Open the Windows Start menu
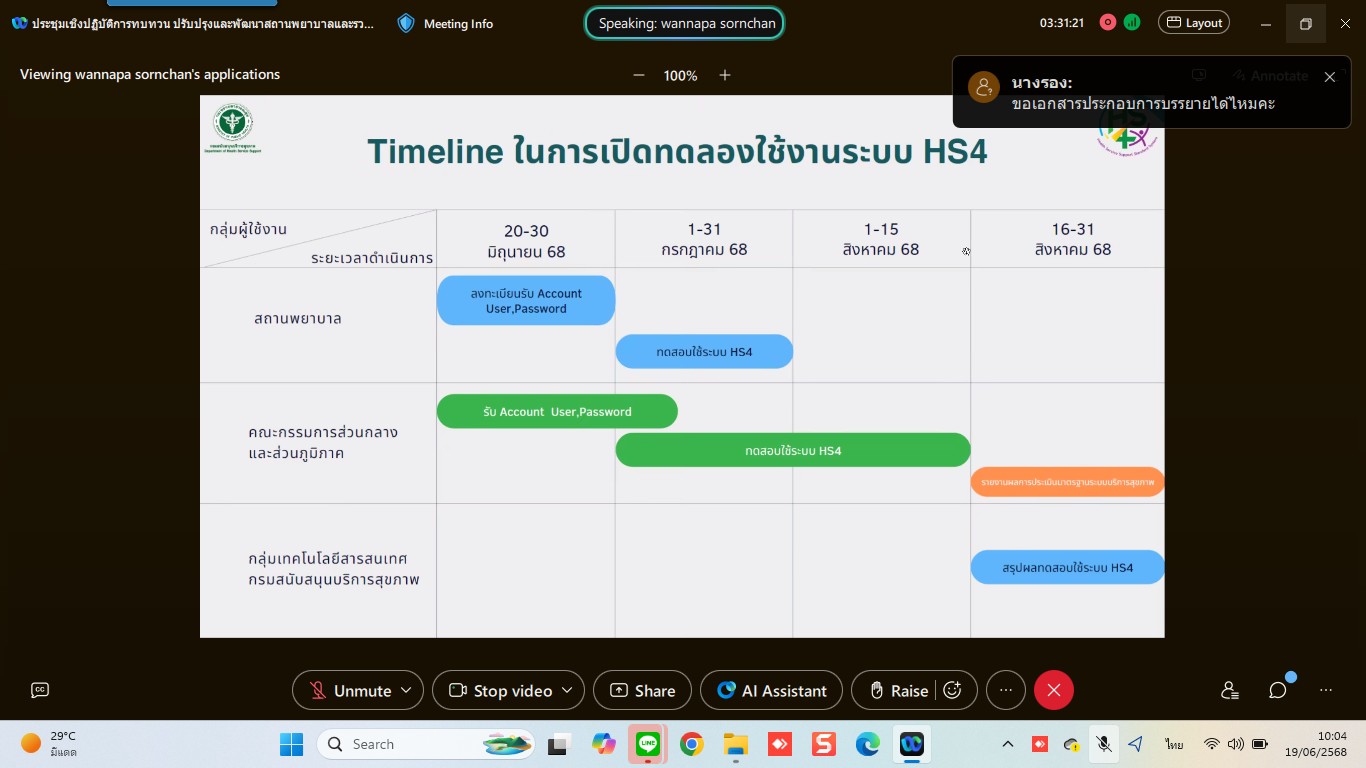This screenshot has width=1366, height=768. 291,744
